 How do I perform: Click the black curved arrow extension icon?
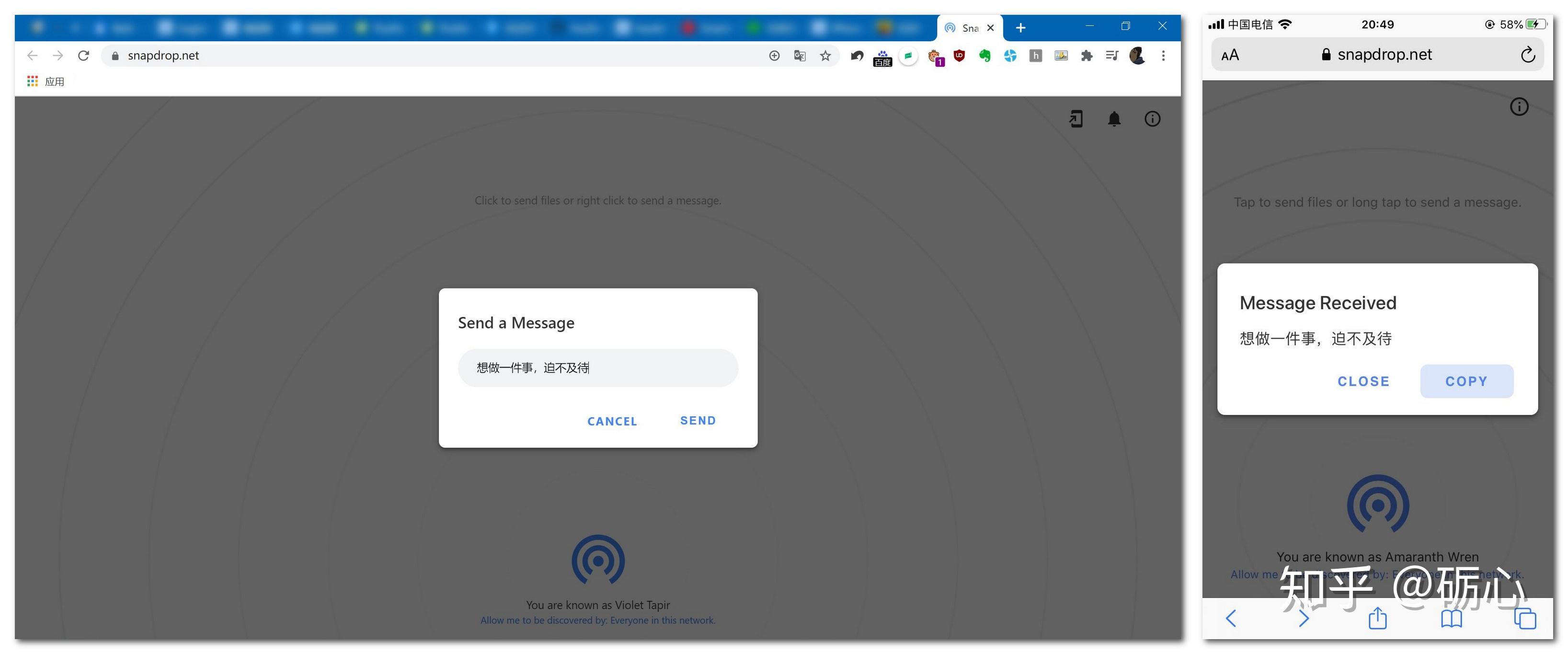(x=857, y=56)
